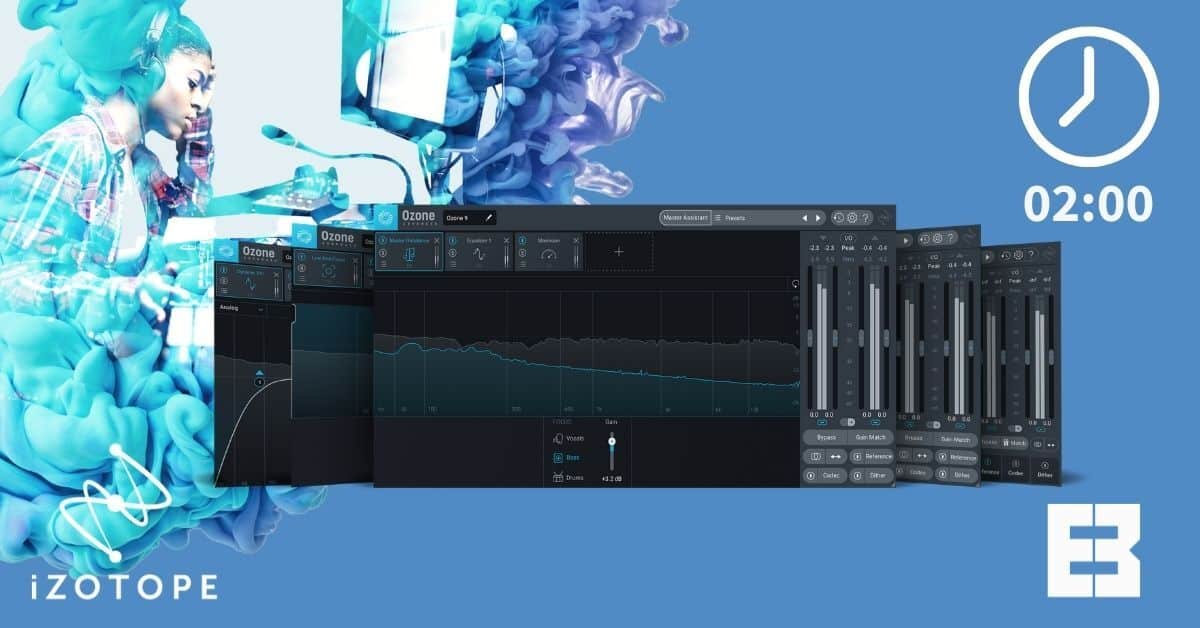
Task: Solo the Equalizer 1 module
Action: coord(452,253)
